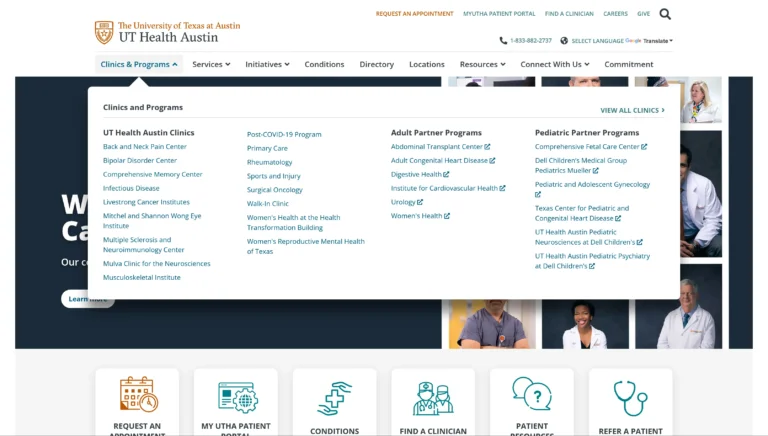Screen dimensions: 768x436
Task: Open Musculoskeletal Institute link
Action: pyautogui.click(x=142, y=277)
